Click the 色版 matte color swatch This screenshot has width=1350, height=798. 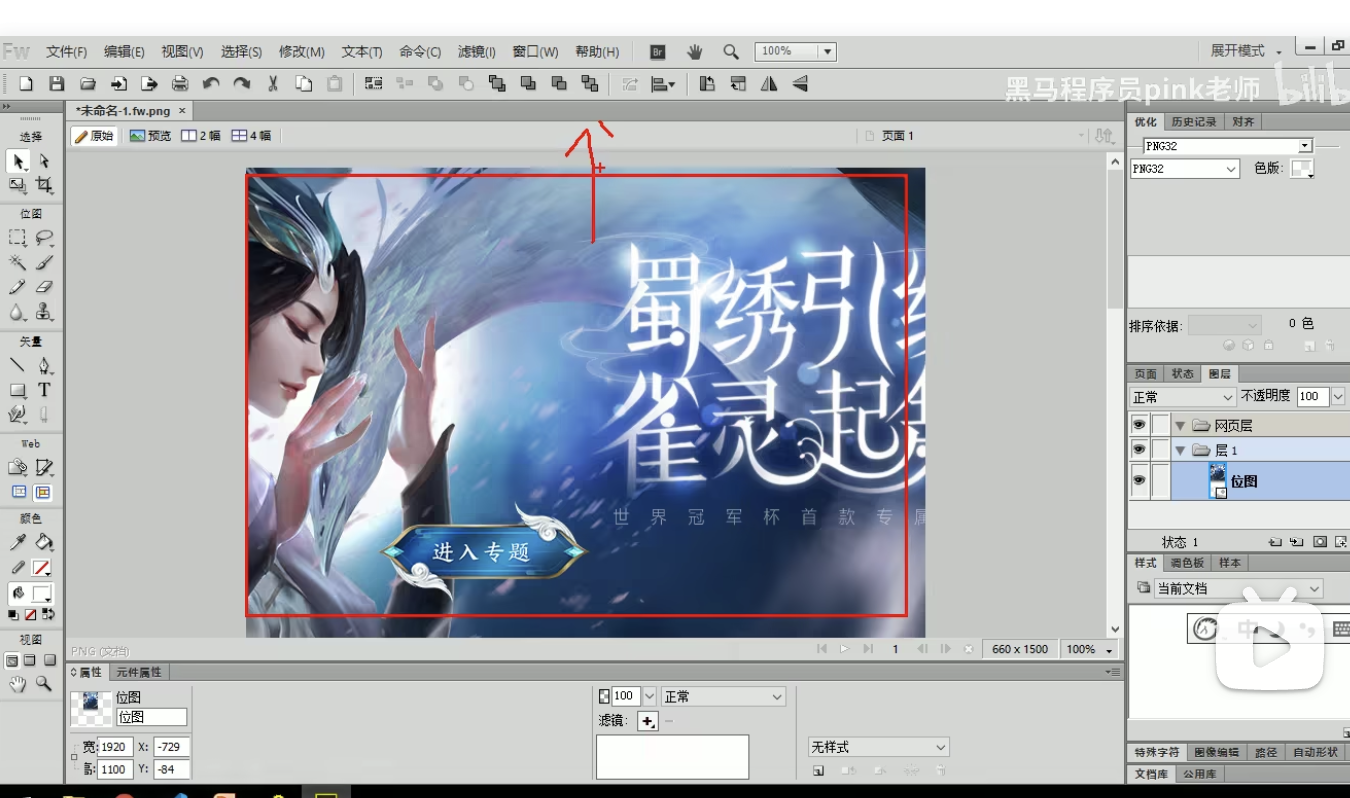[1301, 169]
